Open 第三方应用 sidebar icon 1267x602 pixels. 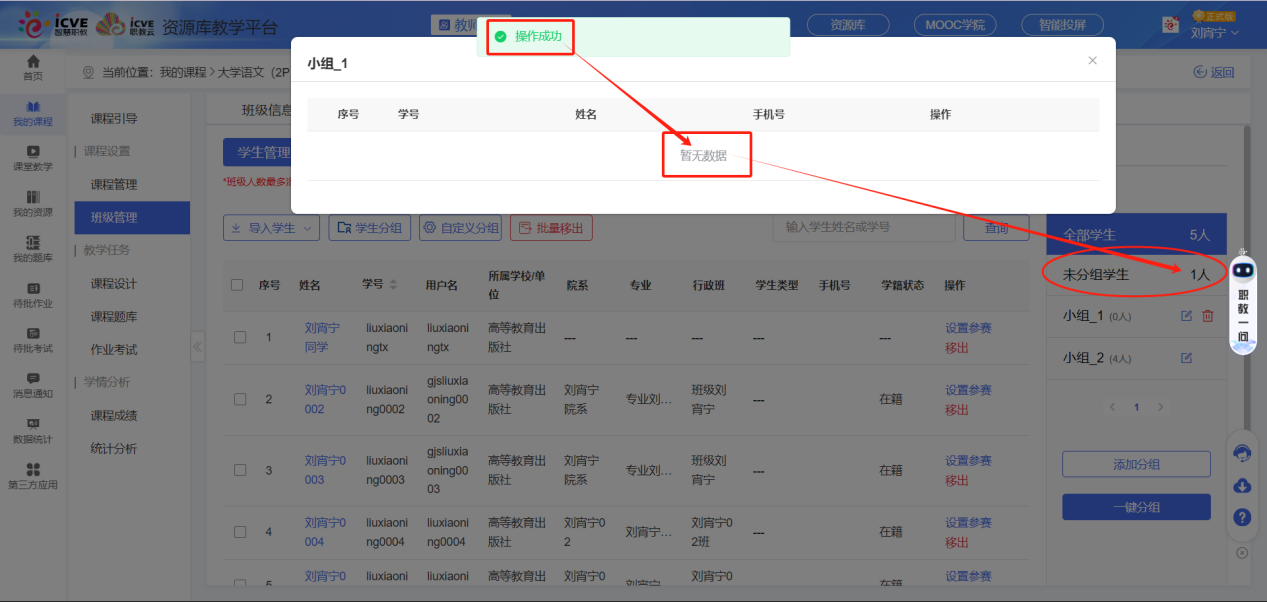[x=33, y=475]
